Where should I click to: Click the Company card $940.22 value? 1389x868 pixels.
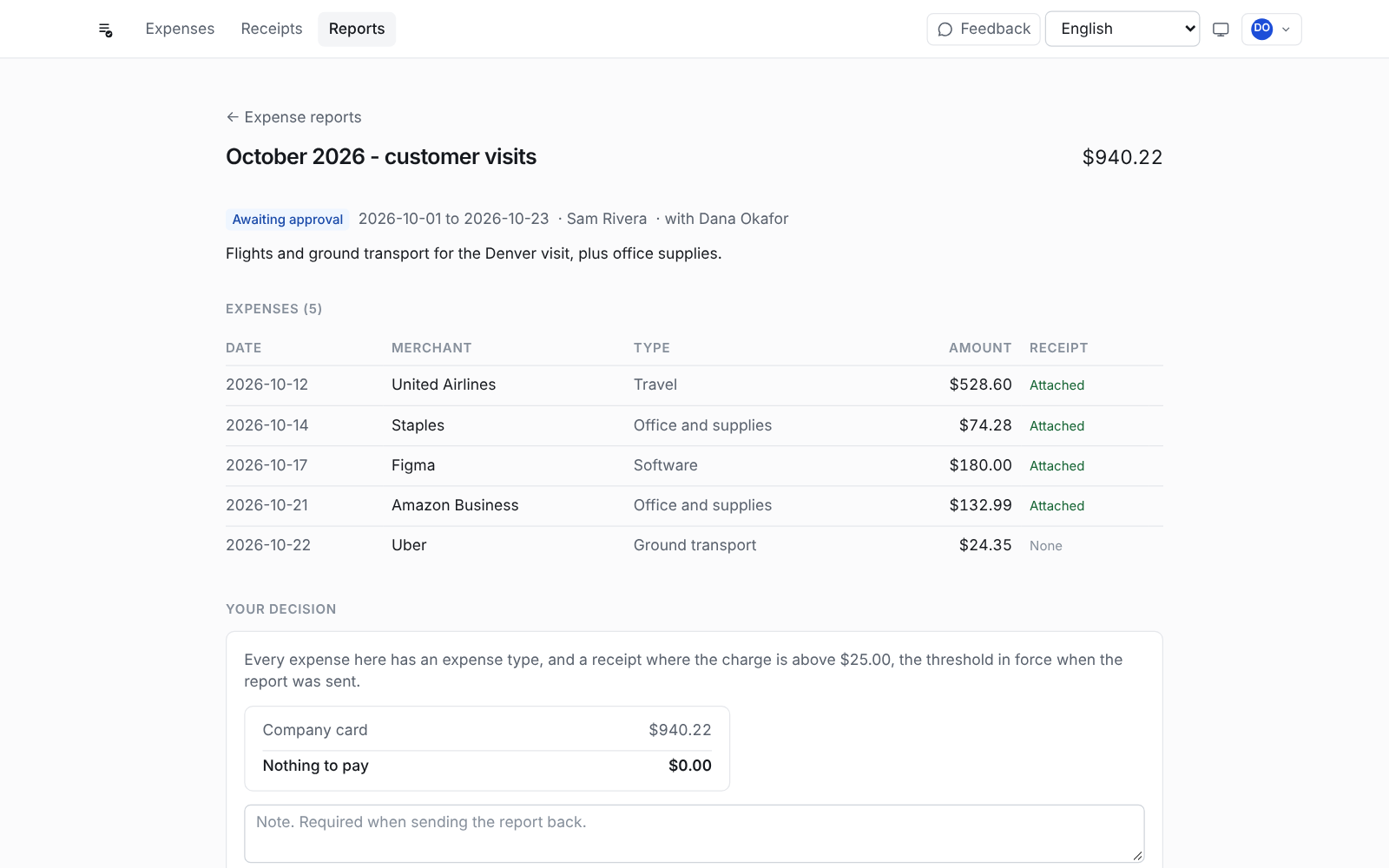pyautogui.click(x=680, y=730)
